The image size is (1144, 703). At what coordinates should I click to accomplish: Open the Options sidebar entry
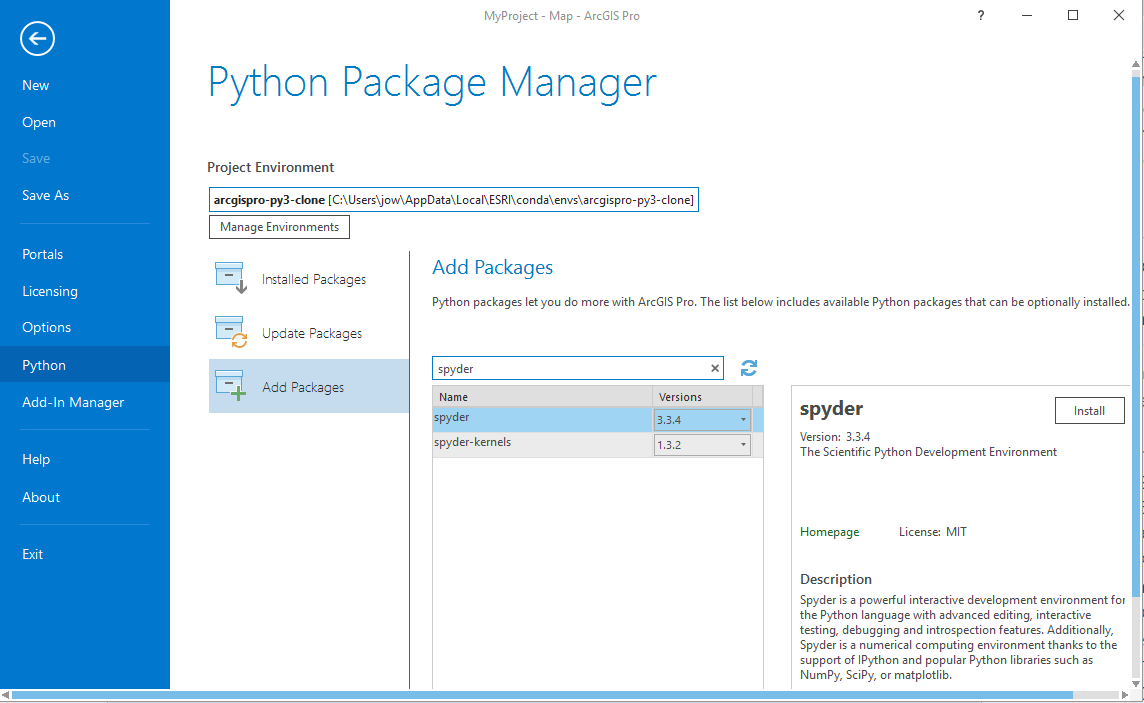pos(47,327)
